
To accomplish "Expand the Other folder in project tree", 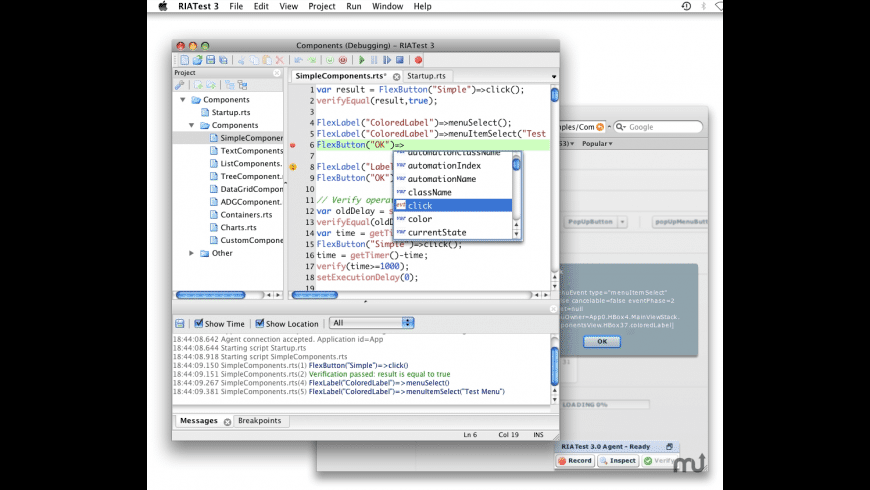I will coord(192,253).
